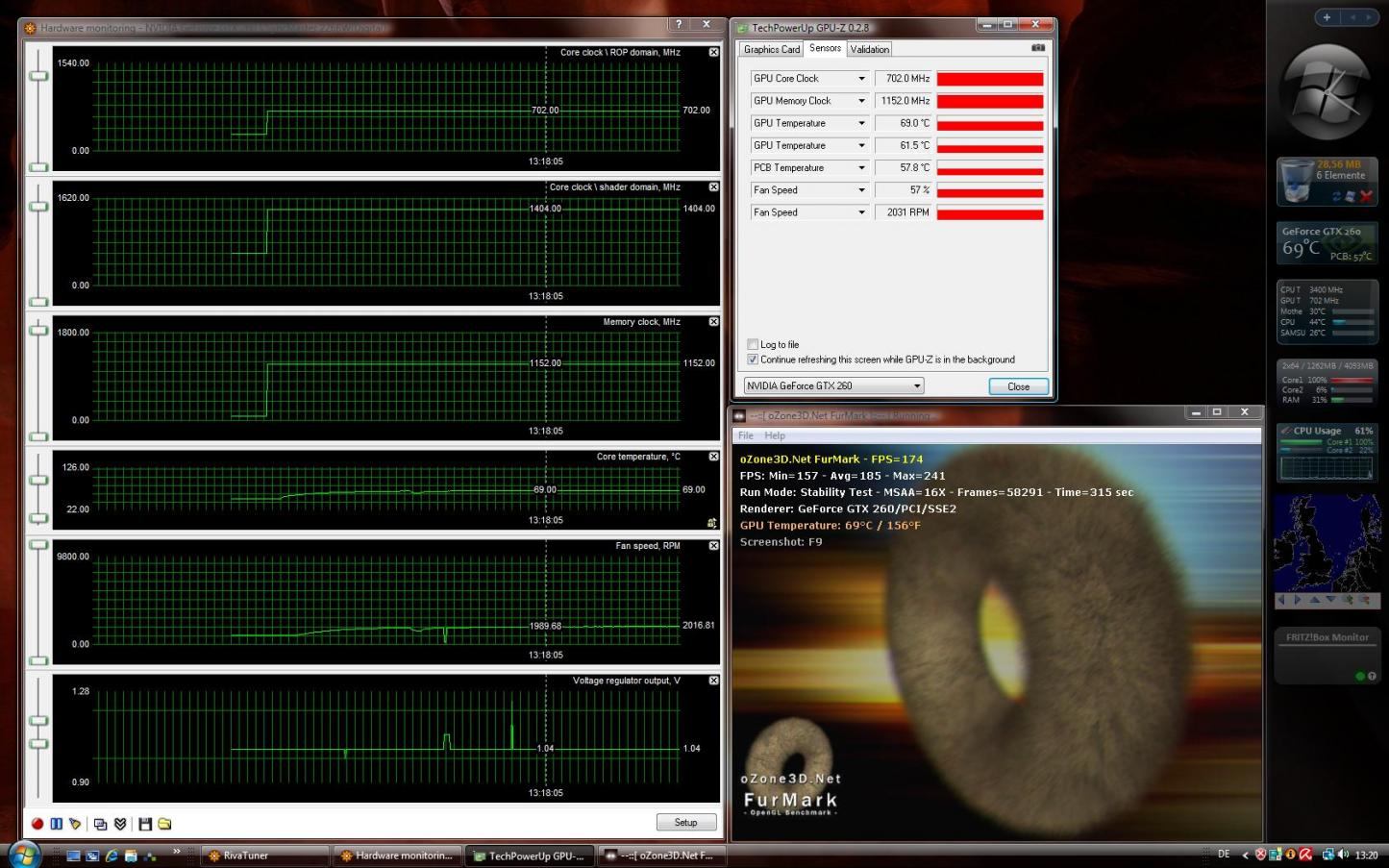Switch to oZone3D.Net FurMark taskbar button

tap(662, 856)
